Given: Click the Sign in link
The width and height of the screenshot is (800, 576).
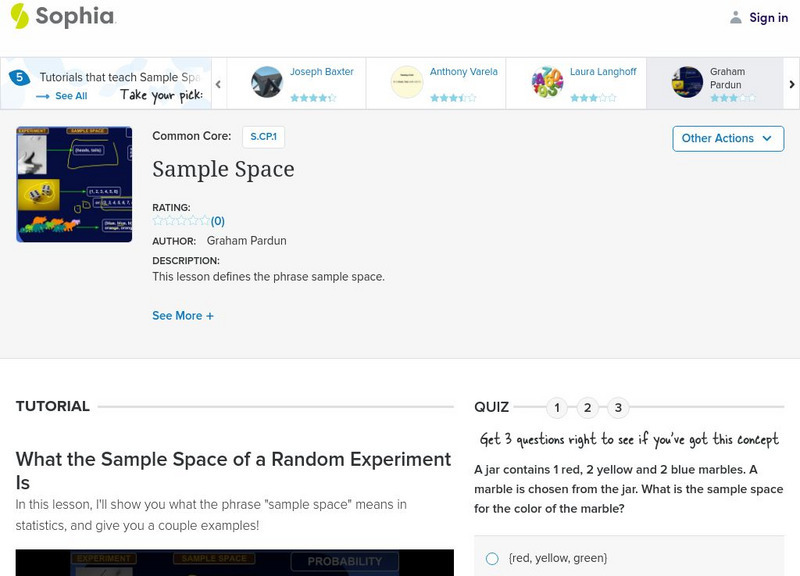Looking at the screenshot, I should (x=768, y=17).
